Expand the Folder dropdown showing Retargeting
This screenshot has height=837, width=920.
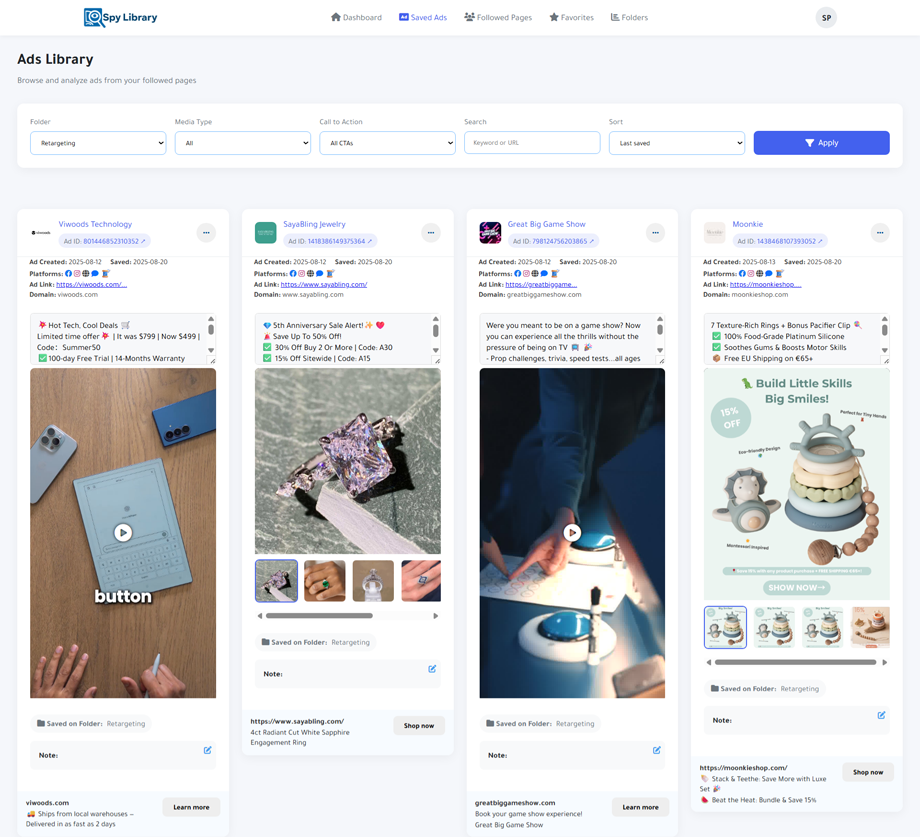98,143
